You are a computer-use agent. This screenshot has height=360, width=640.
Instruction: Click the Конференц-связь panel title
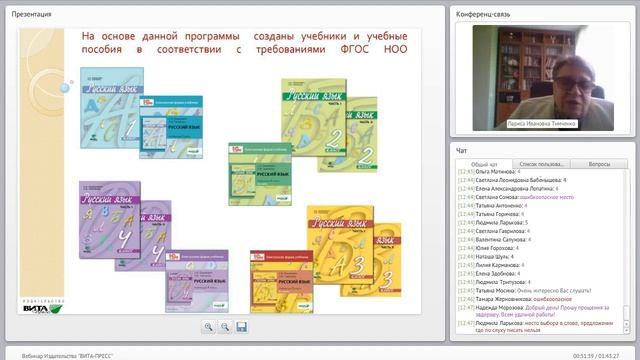(483, 14)
